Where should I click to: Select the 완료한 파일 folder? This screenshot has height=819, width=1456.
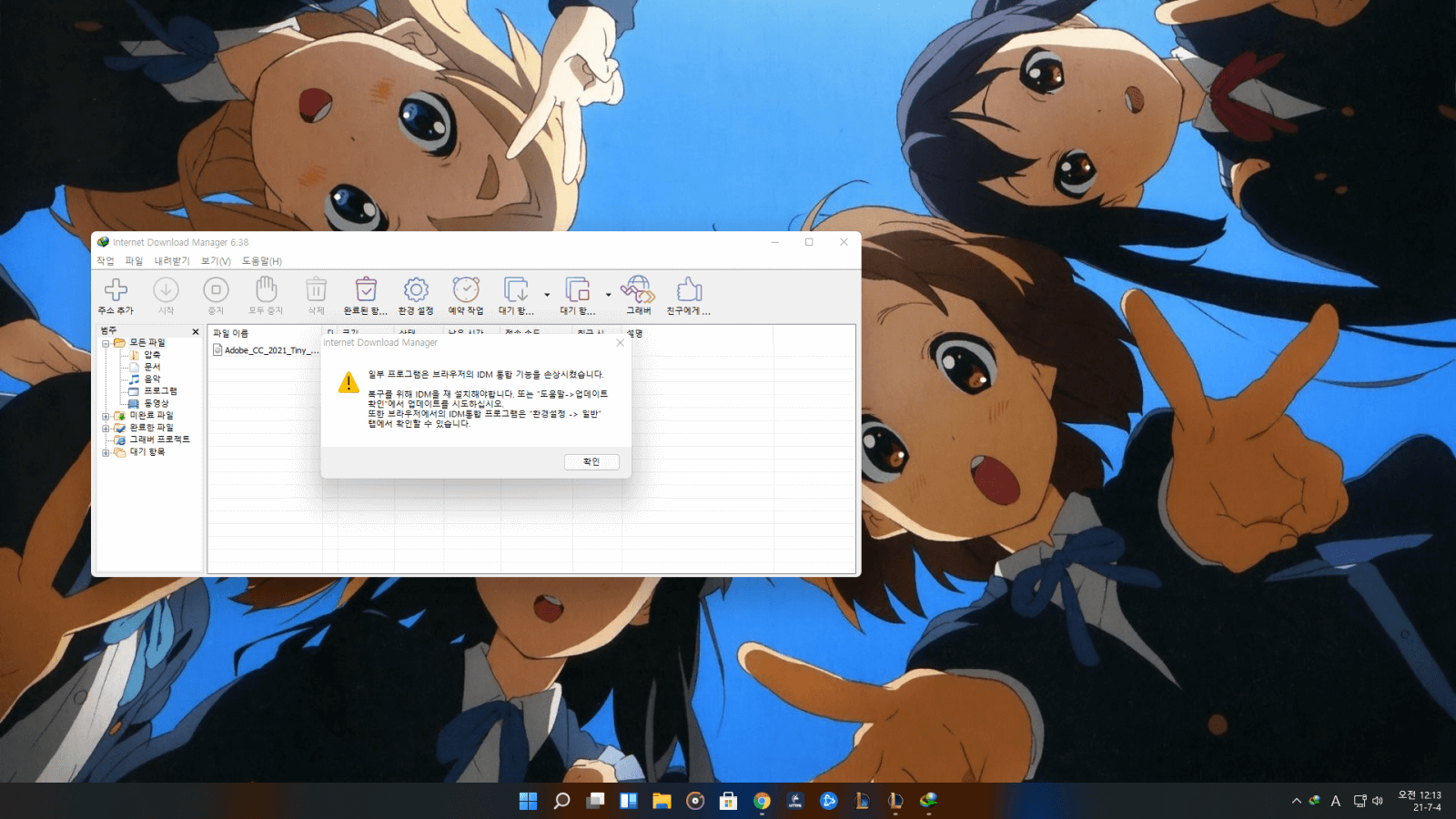click(151, 428)
